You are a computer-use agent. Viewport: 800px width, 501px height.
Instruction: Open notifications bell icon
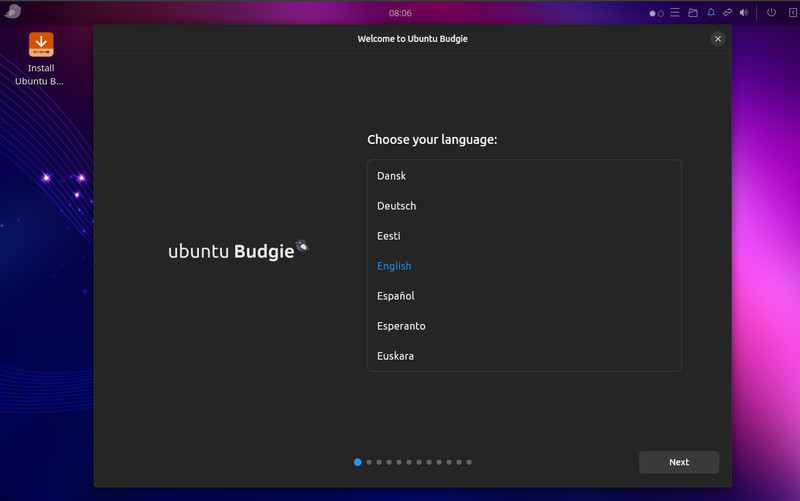tap(711, 13)
